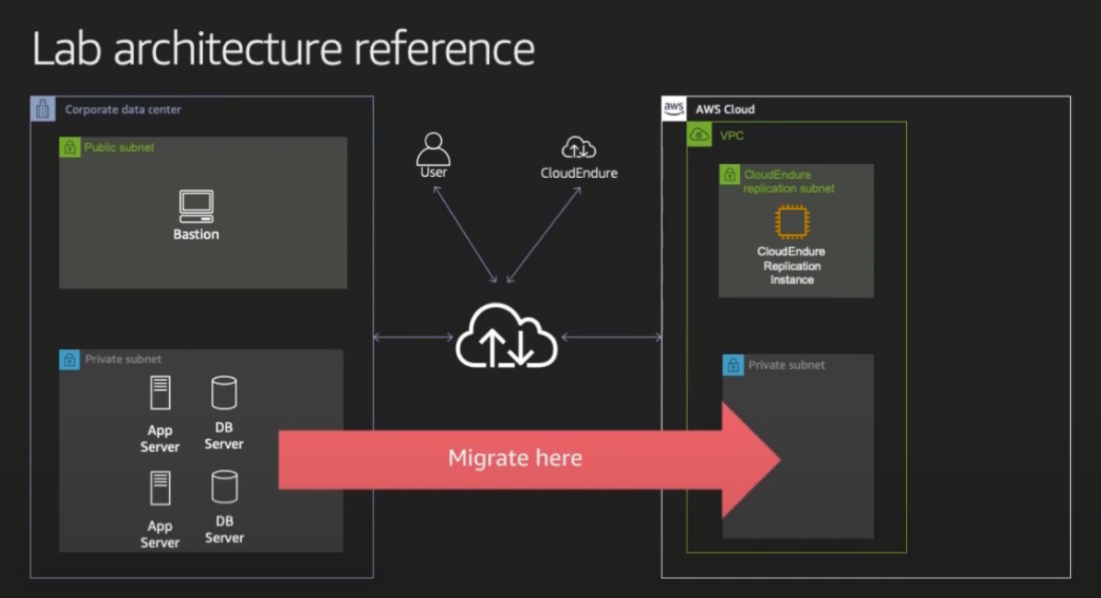
Task: Click the 'Lab architecture reference' title
Action: [x=283, y=49]
